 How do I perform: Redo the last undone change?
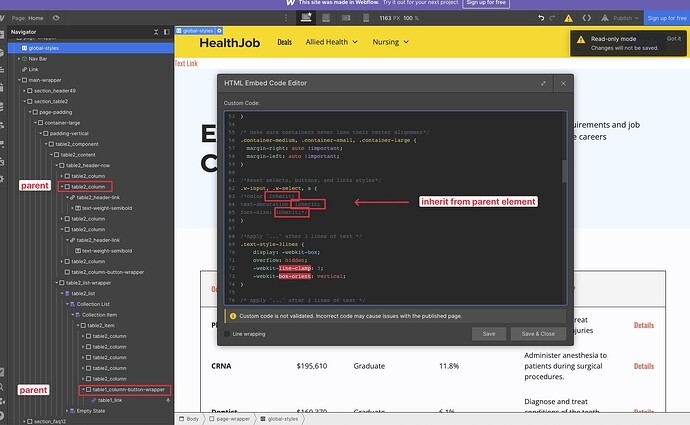click(x=552, y=18)
